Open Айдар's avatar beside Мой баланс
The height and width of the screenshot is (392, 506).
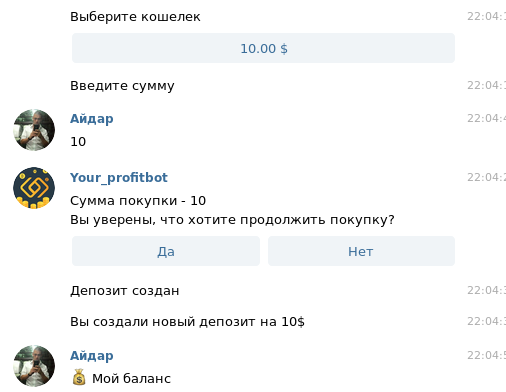[34, 366]
